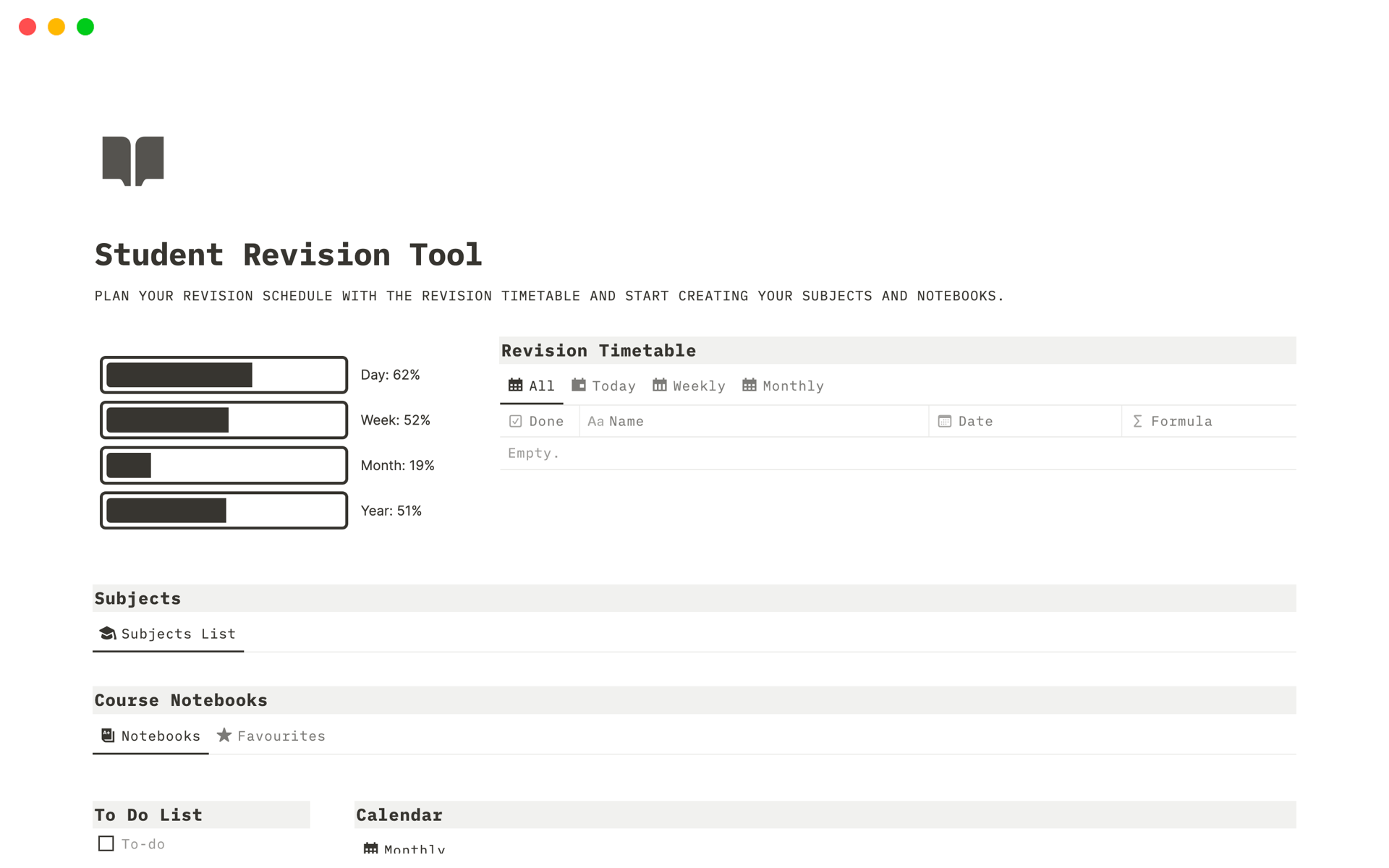Viewport: 1389px width, 868px height.
Task: Click the Day 62% progress bar
Action: (224, 375)
